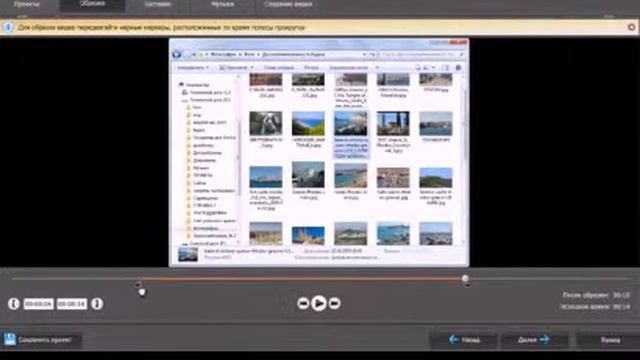Click the video preview area
This screenshot has height=360, width=640.
pyautogui.click(x=319, y=152)
